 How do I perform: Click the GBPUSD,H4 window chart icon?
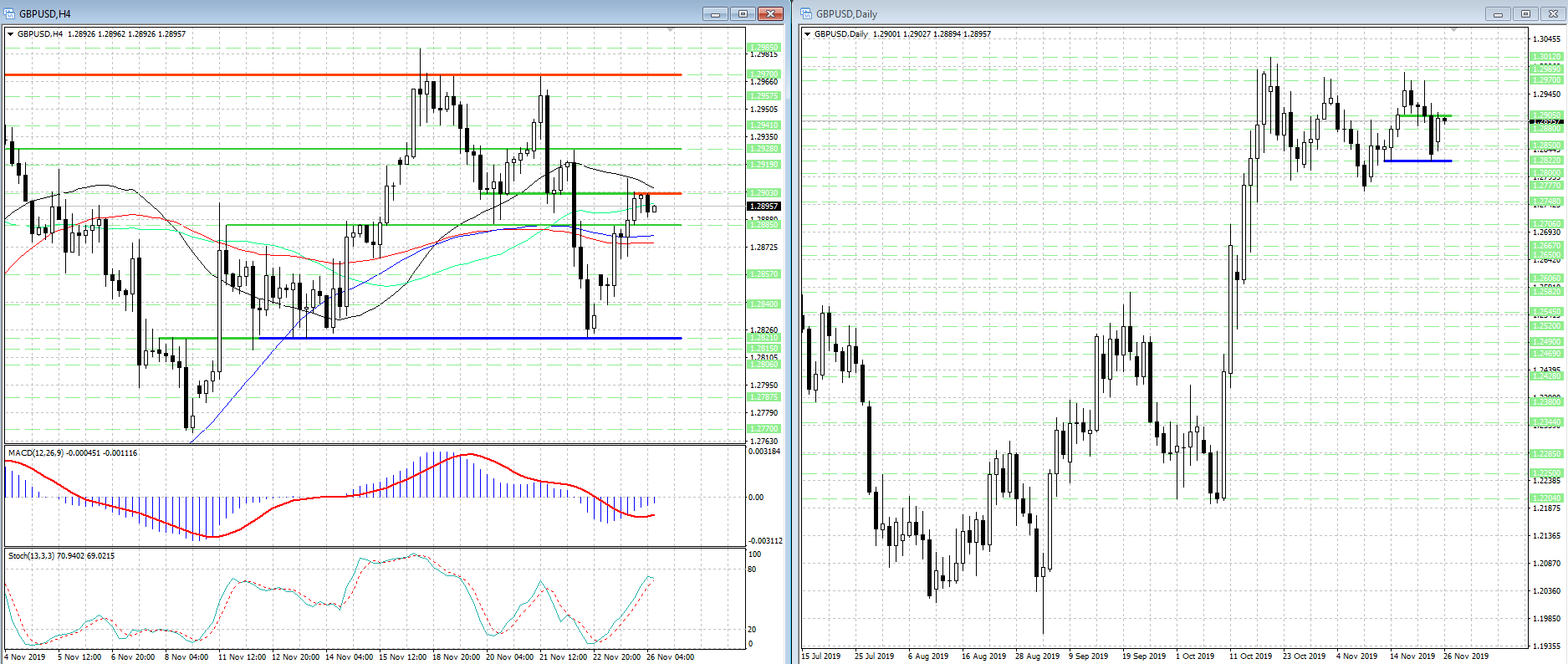click(x=10, y=13)
